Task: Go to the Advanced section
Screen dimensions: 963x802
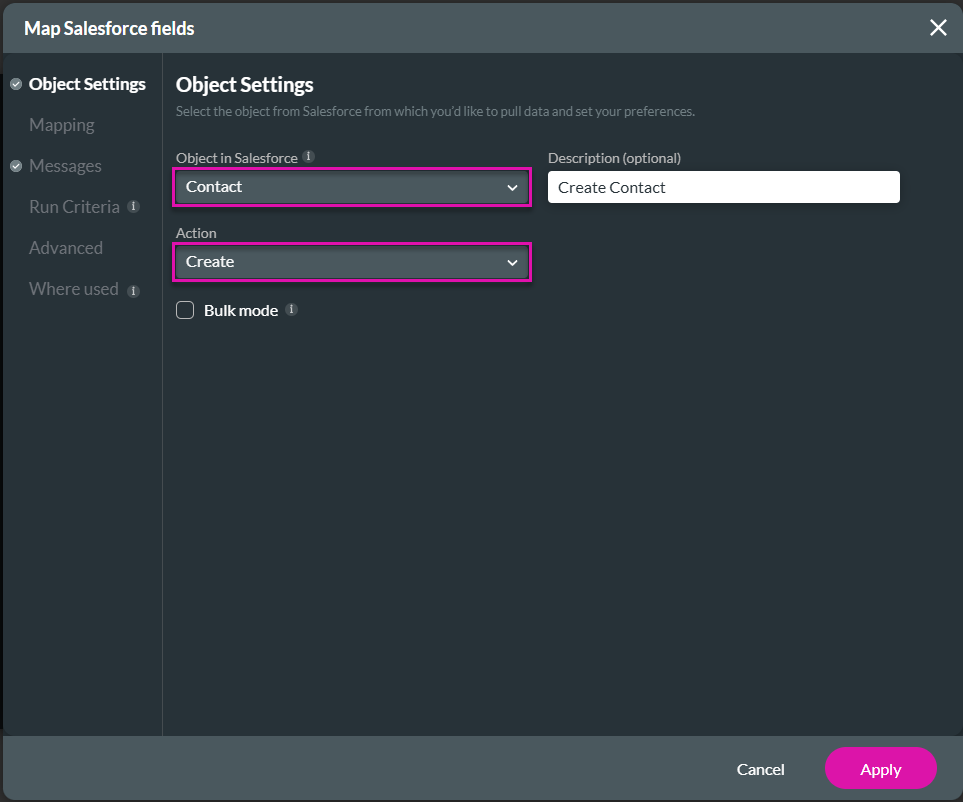Action: (x=65, y=248)
